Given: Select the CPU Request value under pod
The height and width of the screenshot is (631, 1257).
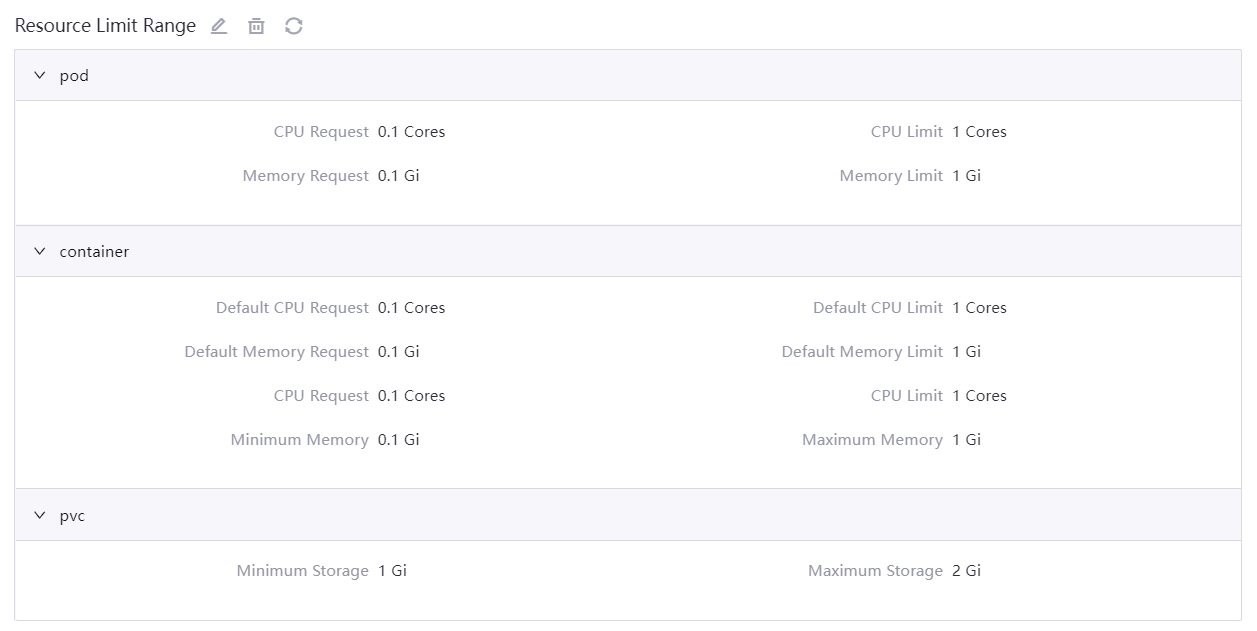Looking at the screenshot, I should pos(412,131).
